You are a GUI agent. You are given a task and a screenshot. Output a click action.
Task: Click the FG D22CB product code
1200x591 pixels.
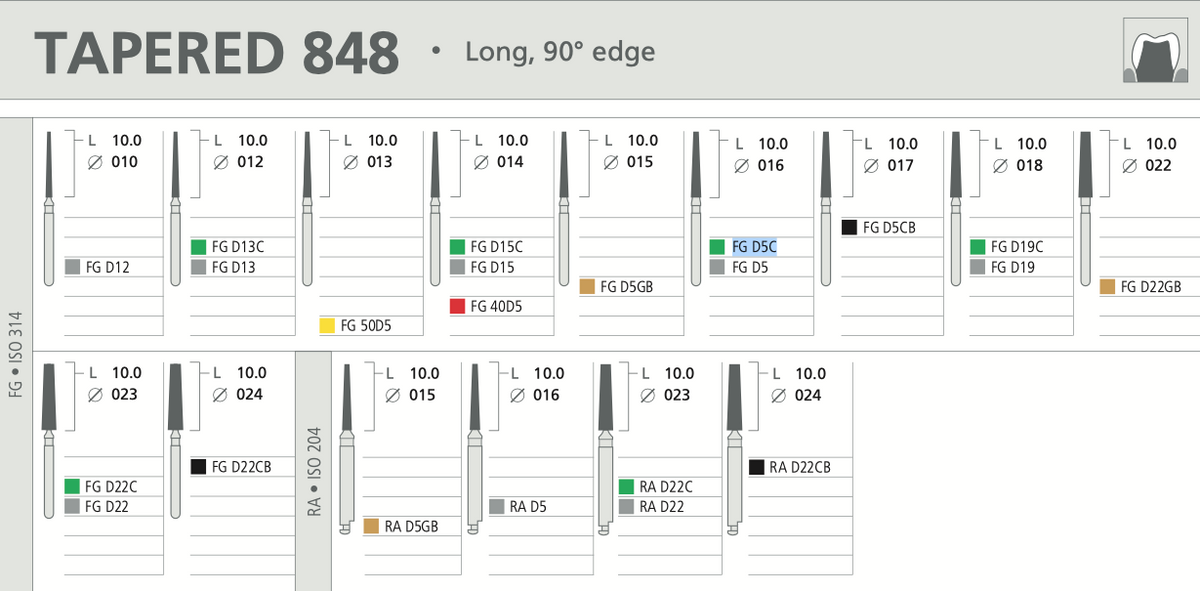tap(242, 466)
